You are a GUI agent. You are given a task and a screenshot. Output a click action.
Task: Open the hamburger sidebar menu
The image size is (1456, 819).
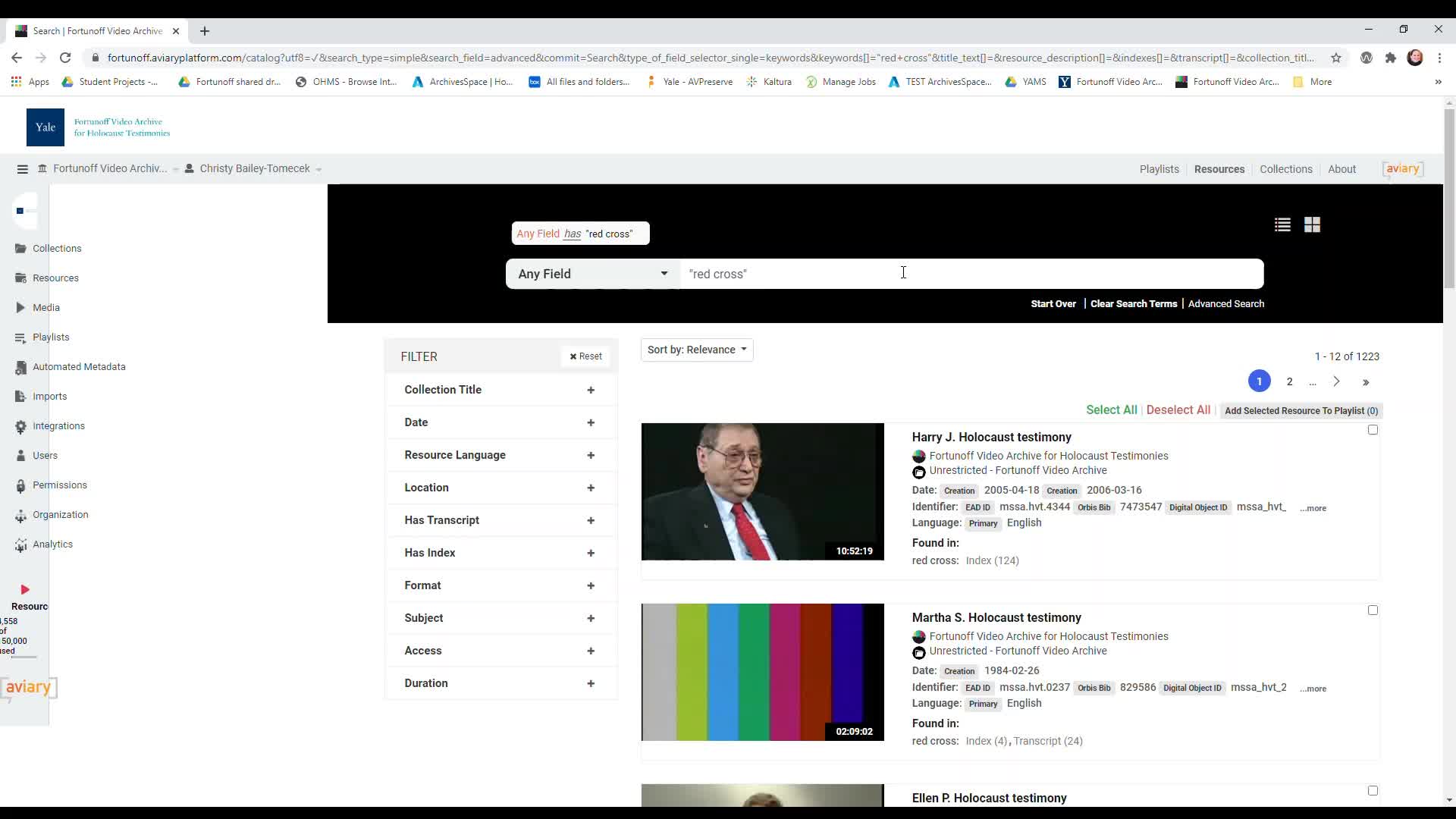point(22,169)
